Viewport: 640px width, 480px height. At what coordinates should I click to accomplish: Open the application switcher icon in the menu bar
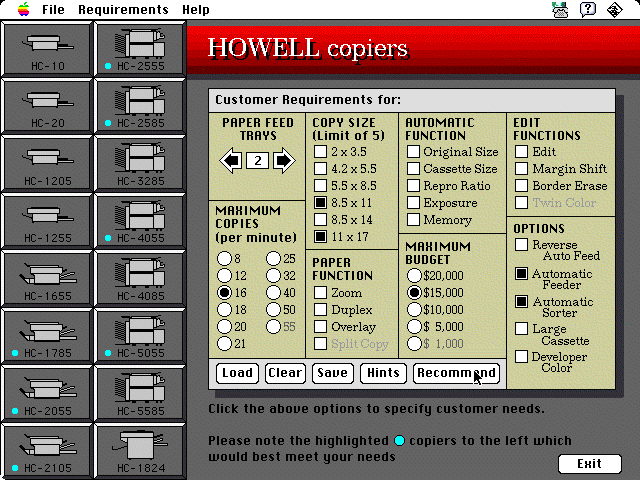[615, 9]
